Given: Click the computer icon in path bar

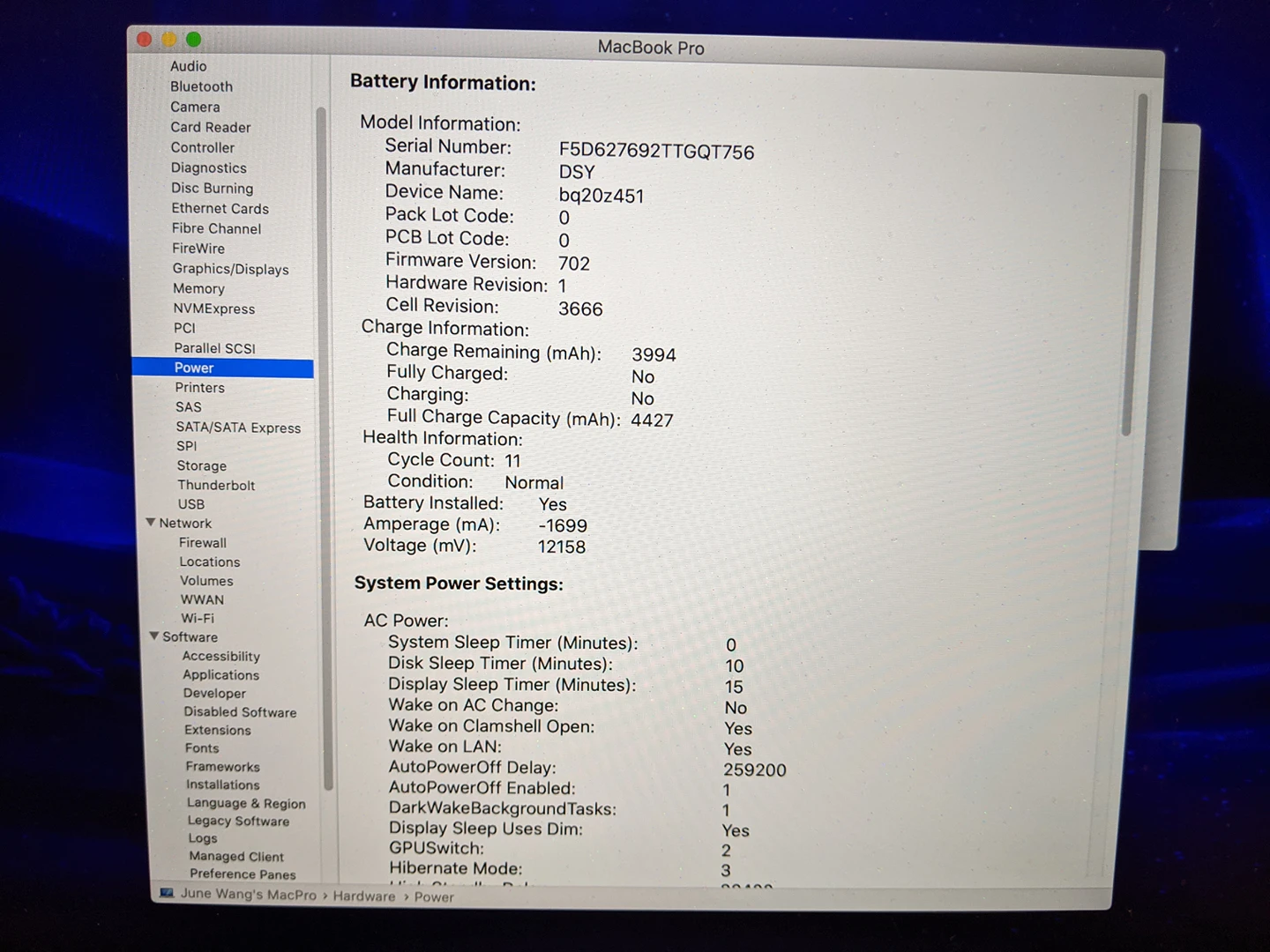Looking at the screenshot, I should tap(167, 893).
